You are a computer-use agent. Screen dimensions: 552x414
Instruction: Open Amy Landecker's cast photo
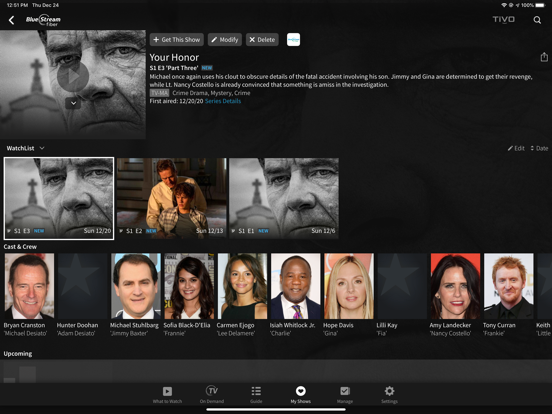[x=455, y=286]
